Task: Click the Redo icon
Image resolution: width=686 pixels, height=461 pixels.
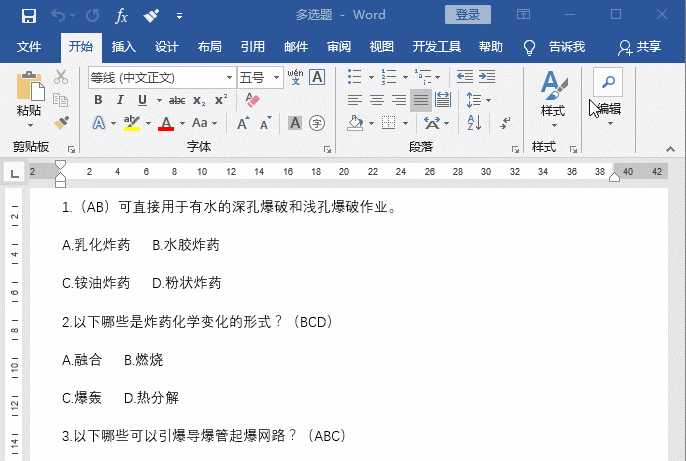Action: tap(92, 16)
